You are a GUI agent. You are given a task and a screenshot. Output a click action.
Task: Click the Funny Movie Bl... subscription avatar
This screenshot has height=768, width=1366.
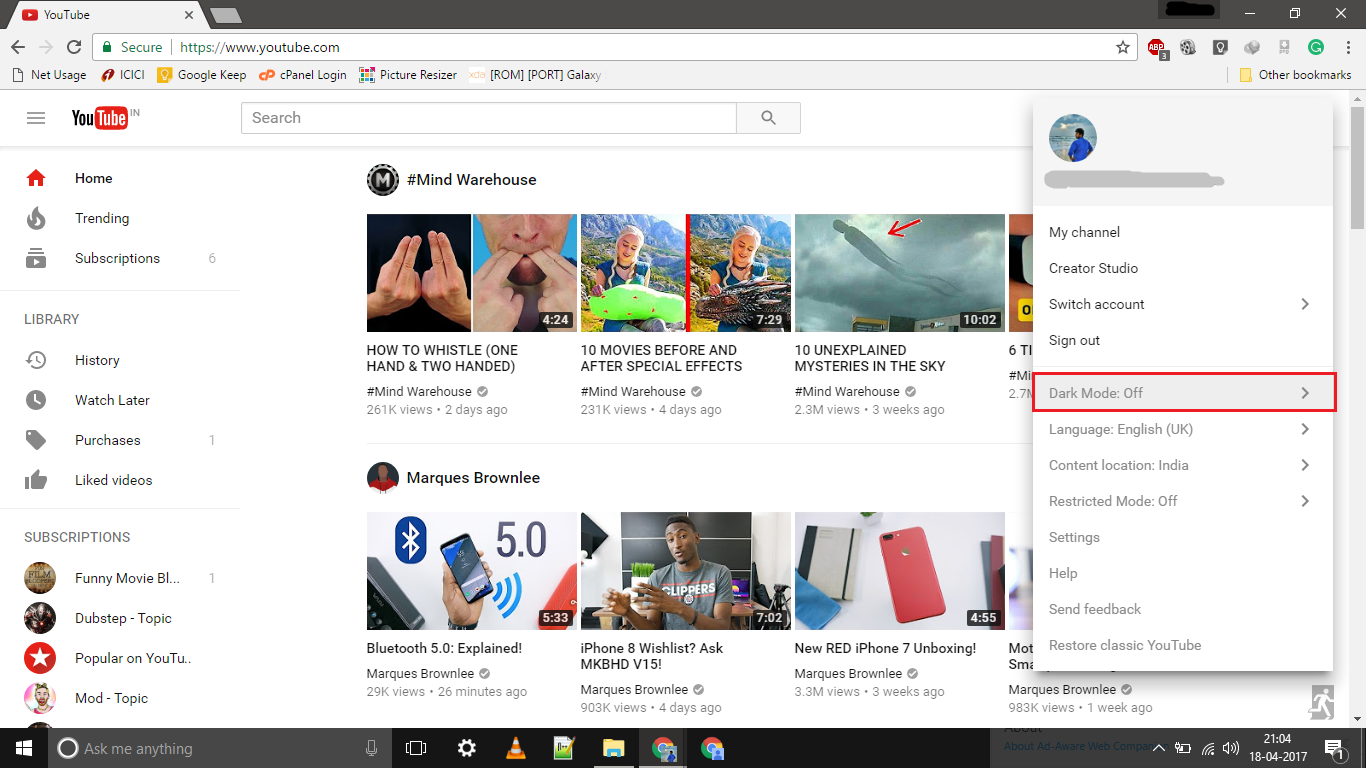(x=40, y=578)
